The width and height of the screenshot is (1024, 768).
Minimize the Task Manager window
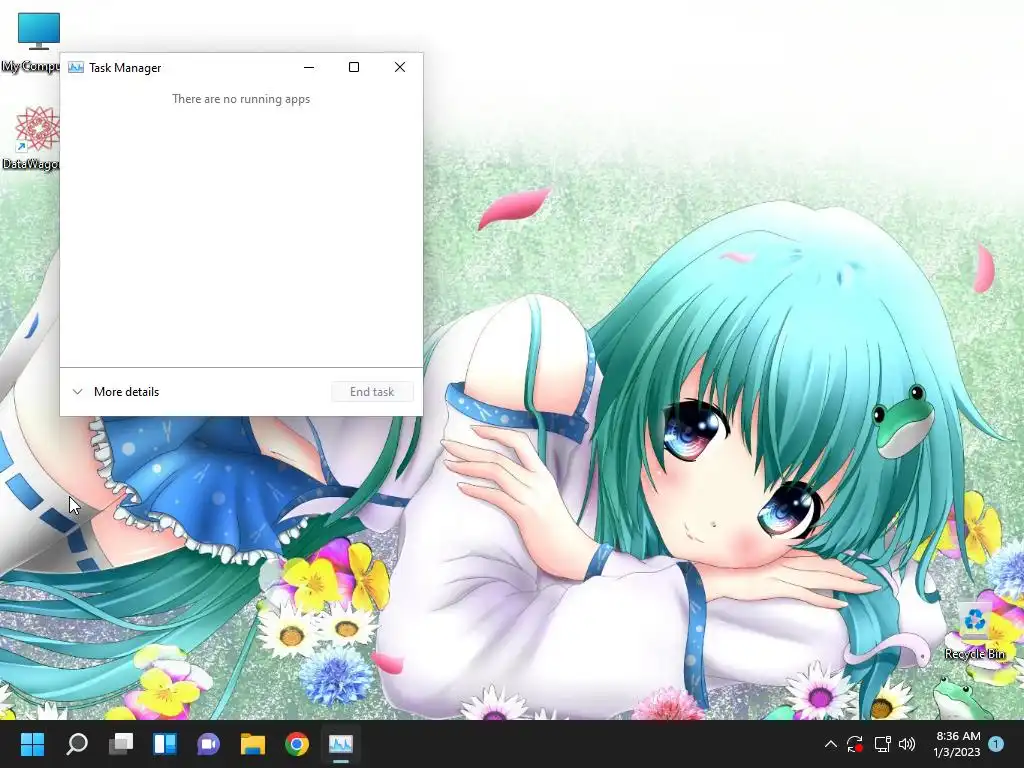tap(309, 67)
